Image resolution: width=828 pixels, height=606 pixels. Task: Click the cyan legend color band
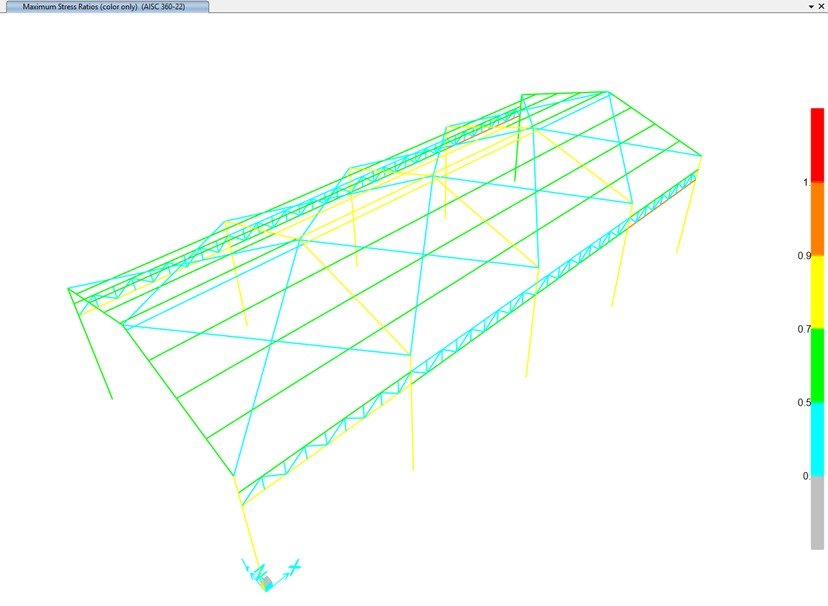pos(817,438)
